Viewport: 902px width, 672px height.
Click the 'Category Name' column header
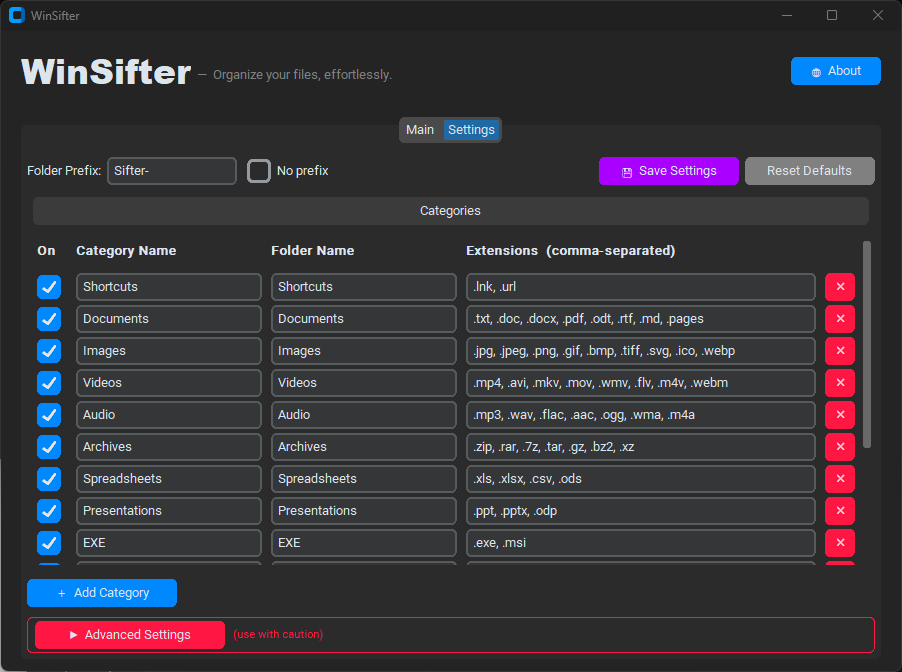point(126,251)
